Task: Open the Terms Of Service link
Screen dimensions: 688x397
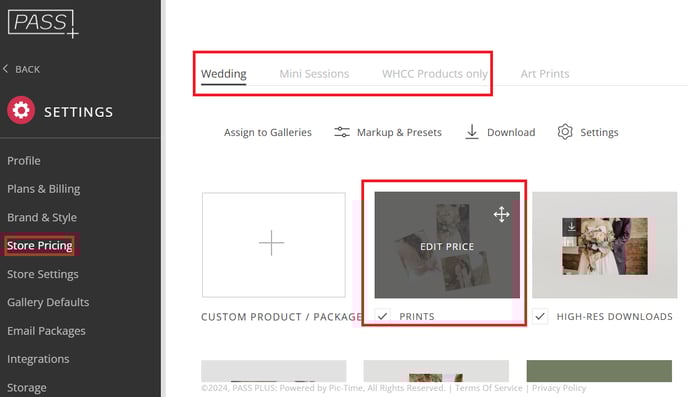Action: [489, 388]
